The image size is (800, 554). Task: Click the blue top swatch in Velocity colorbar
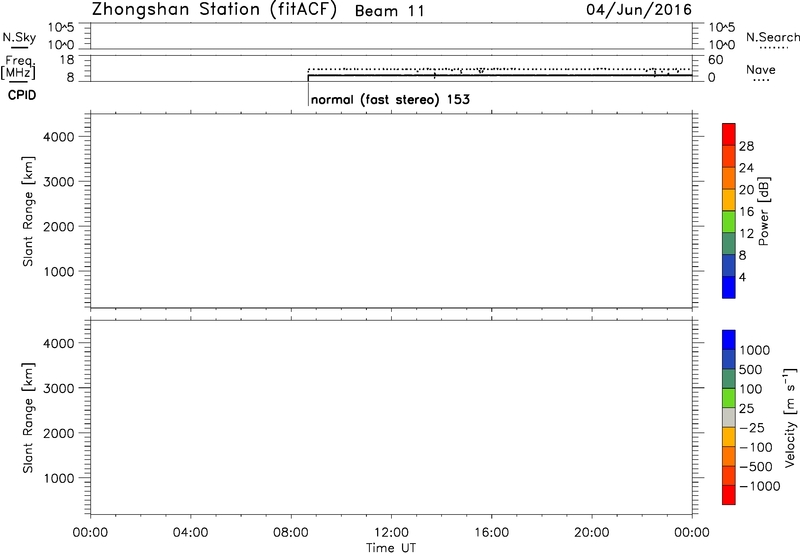click(729, 340)
